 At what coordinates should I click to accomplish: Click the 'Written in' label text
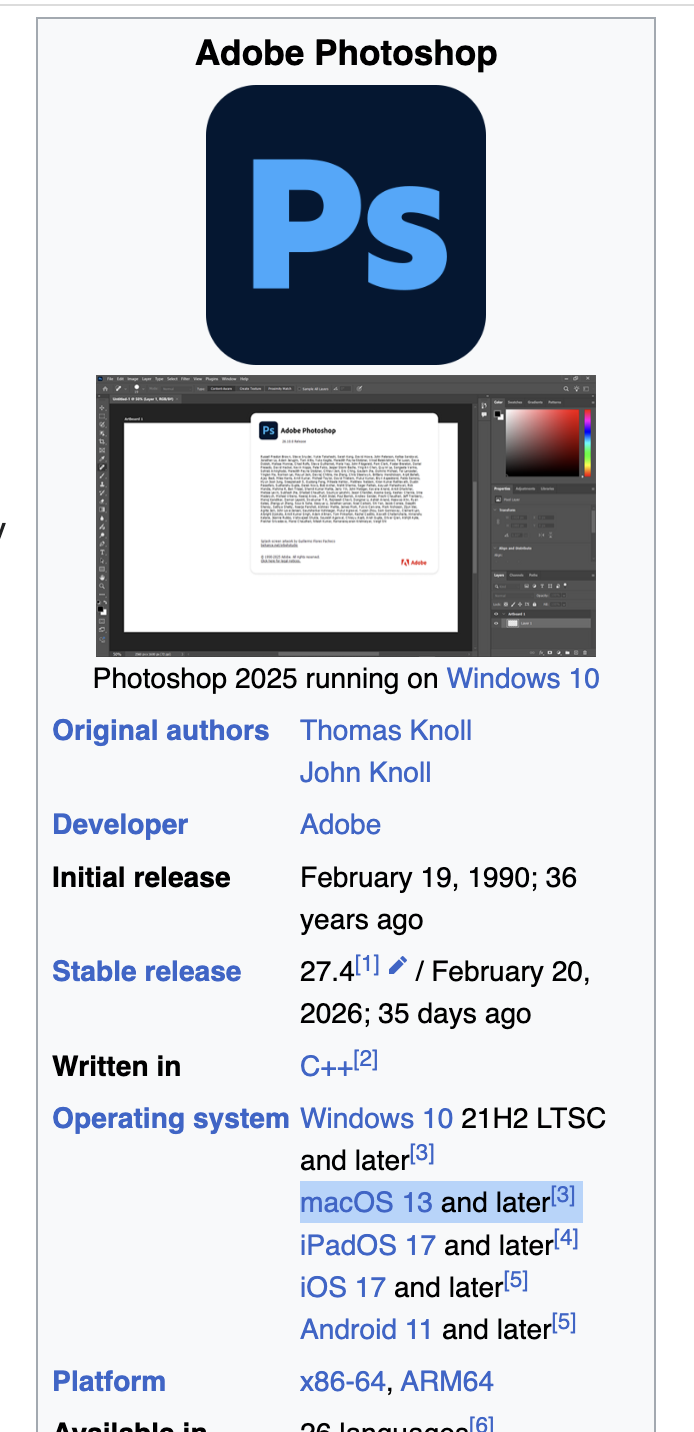pos(117,1066)
